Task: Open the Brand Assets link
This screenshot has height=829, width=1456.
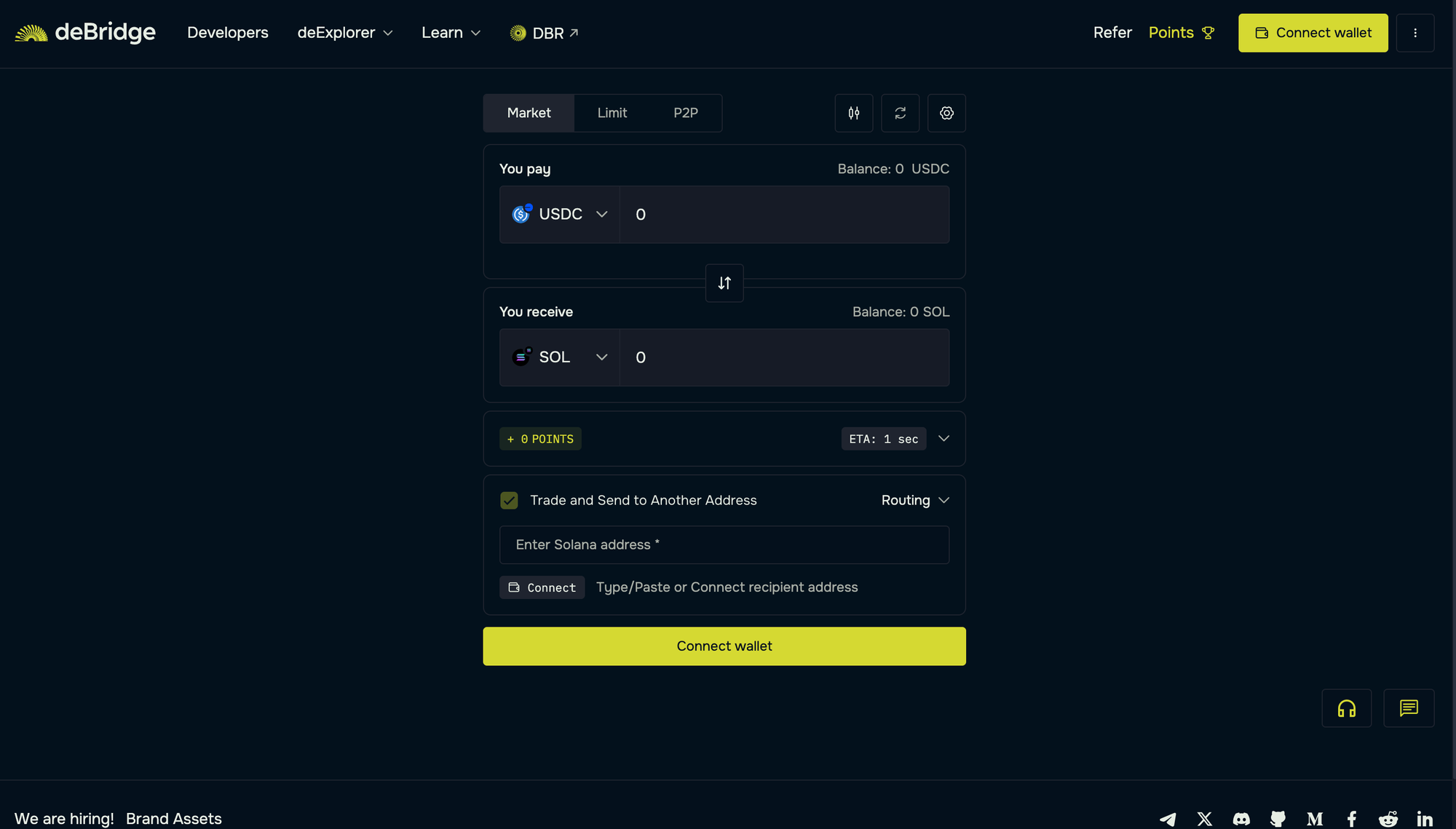Action: (174, 819)
